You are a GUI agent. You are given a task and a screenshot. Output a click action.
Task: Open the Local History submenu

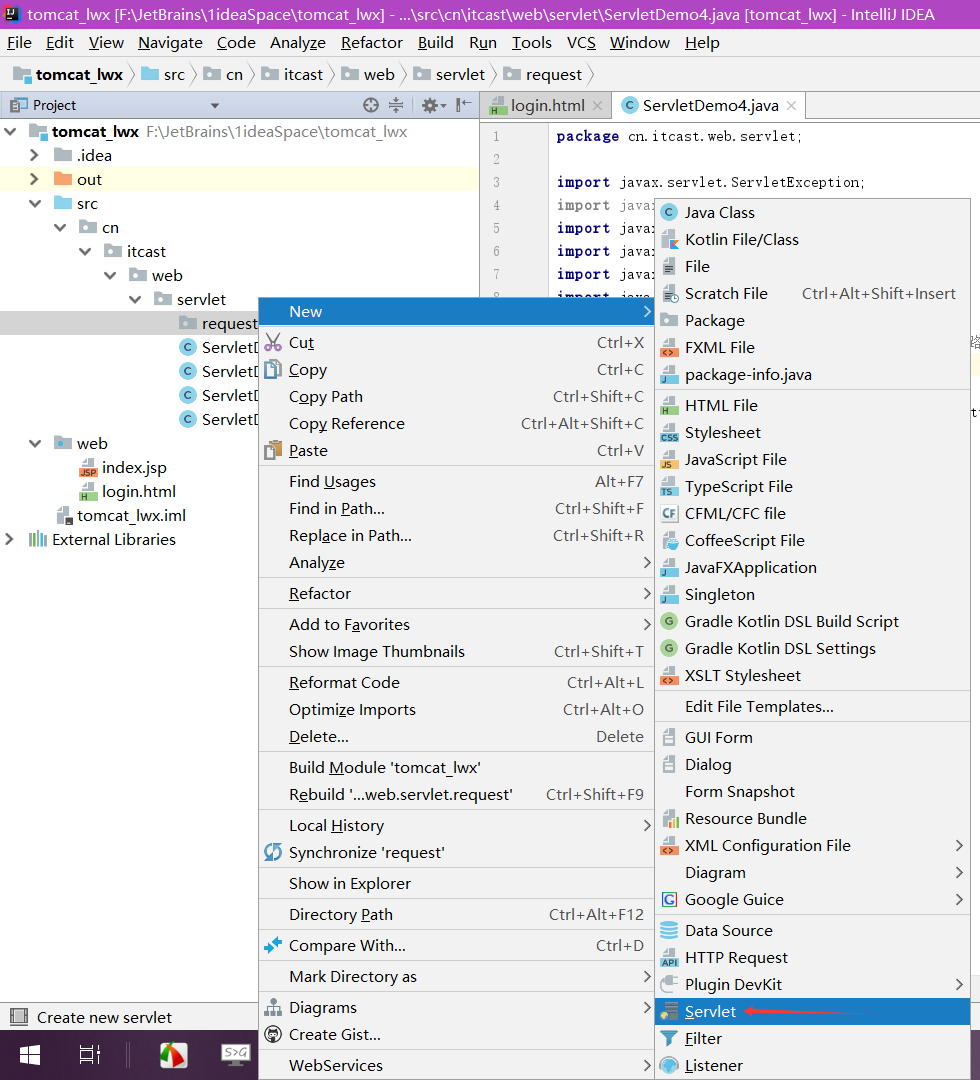pyautogui.click(x=456, y=826)
